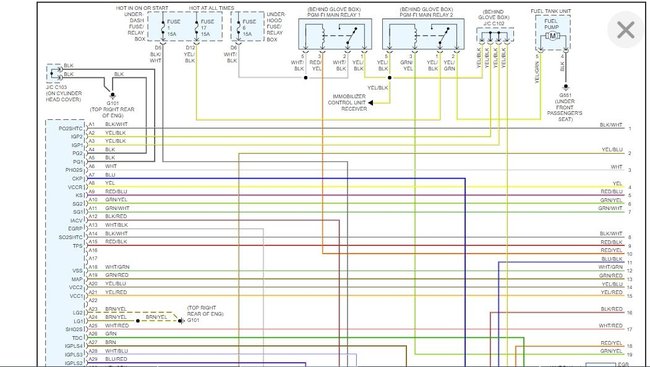Click the 'VSS' signal name
The width and height of the screenshot is (650, 367).
coord(77,271)
